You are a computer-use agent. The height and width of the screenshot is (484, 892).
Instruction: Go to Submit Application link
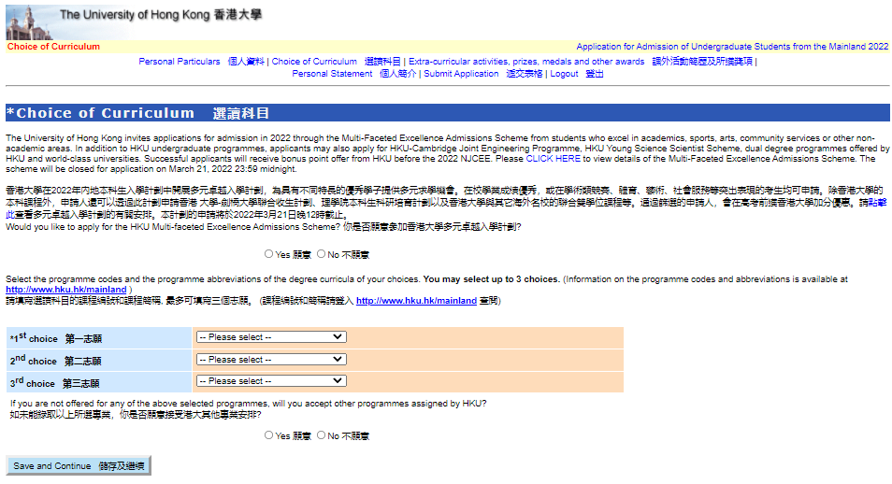[483, 74]
